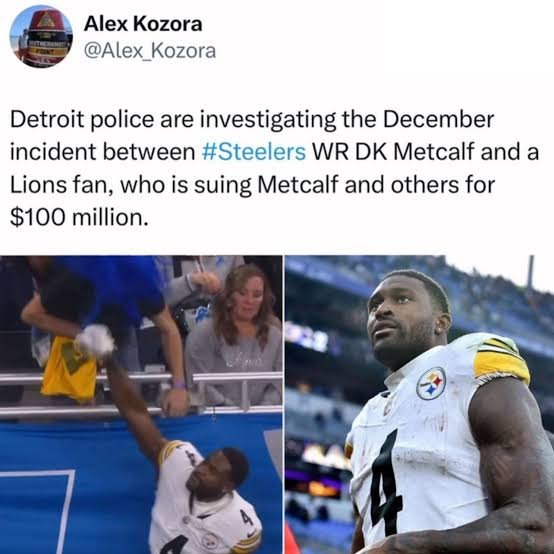Image resolution: width=554 pixels, height=554 pixels.
Task: Click the words "Lions fan" in the tweet
Action: click(57, 184)
